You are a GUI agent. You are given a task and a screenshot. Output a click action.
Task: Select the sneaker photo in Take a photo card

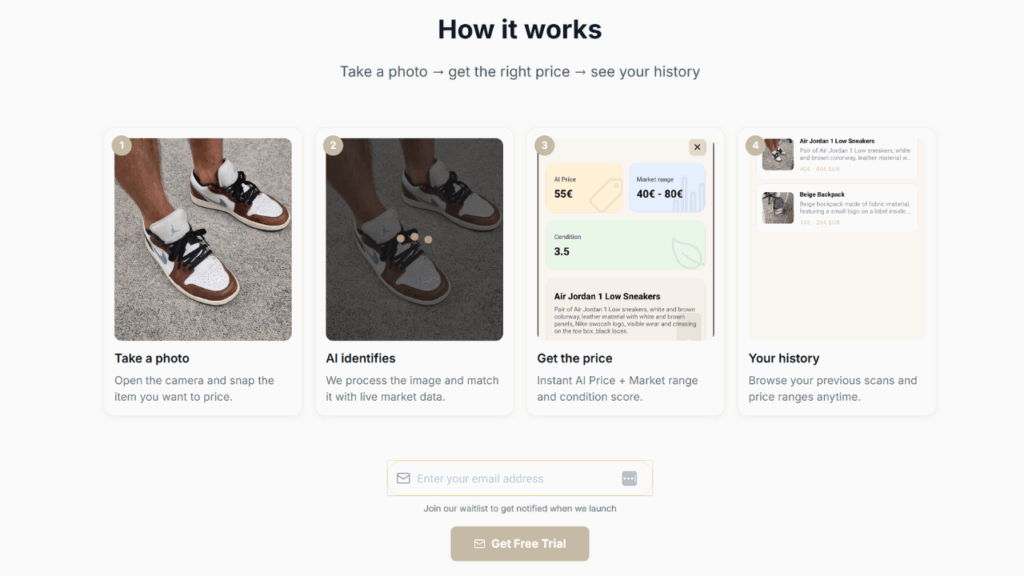pos(203,239)
